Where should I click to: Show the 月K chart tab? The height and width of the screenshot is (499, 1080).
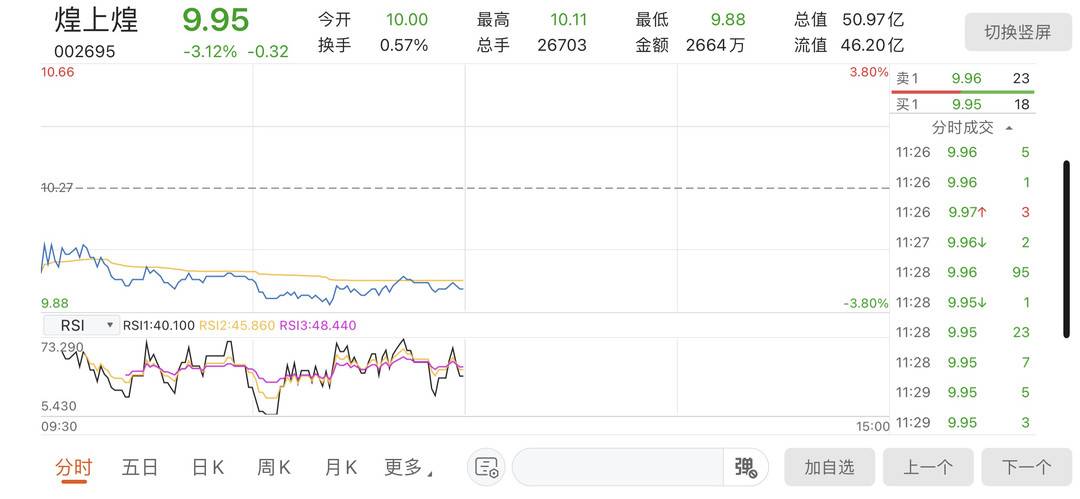click(340, 467)
